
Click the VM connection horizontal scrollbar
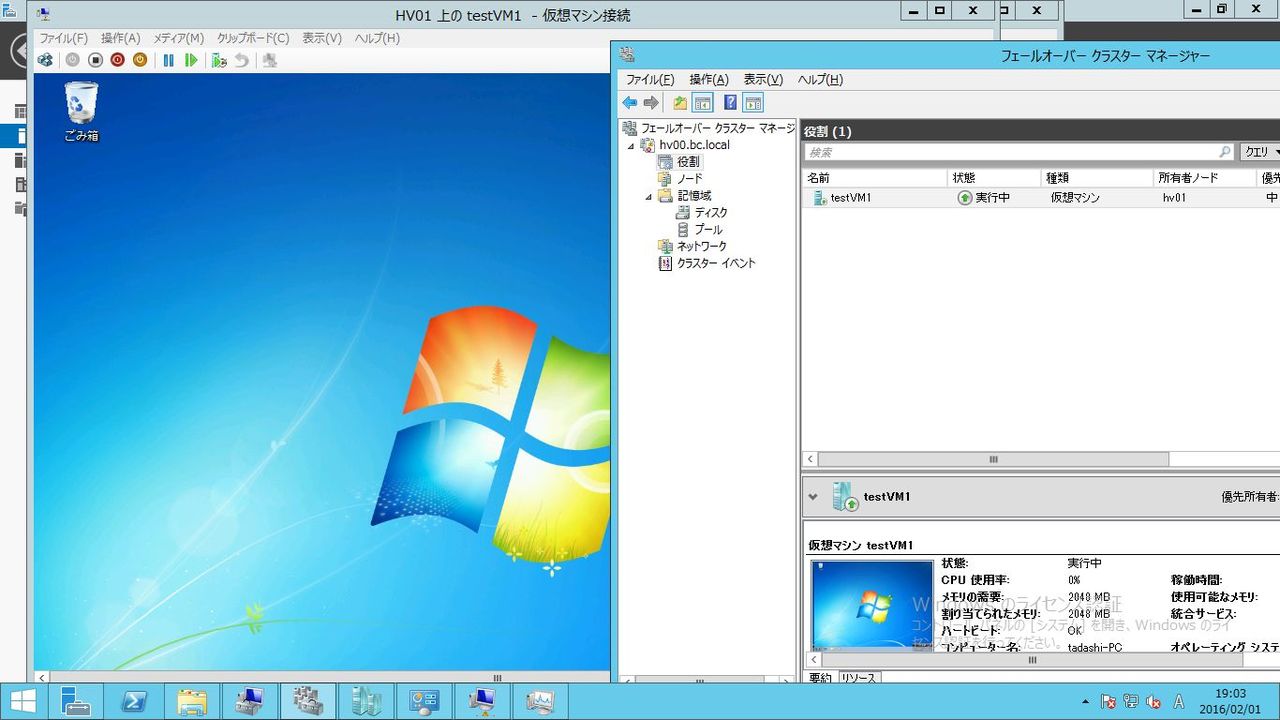(x=322, y=677)
